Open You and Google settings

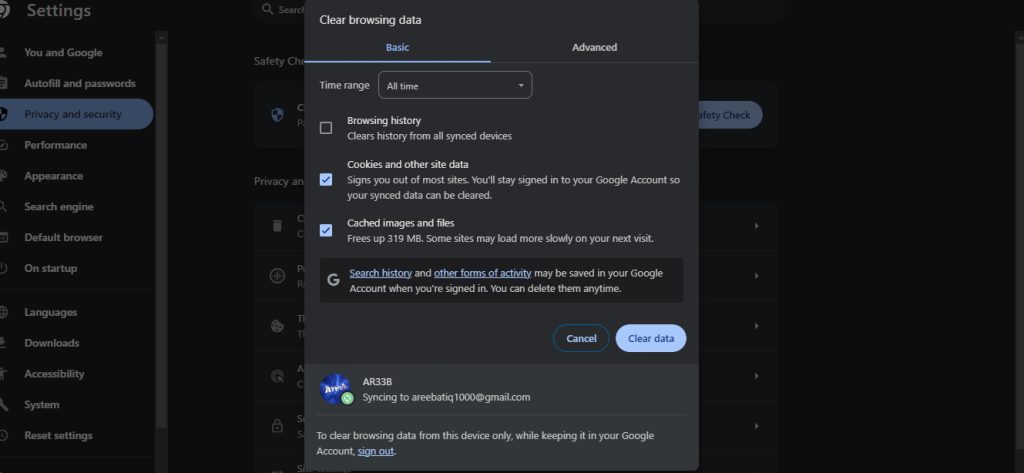point(63,53)
